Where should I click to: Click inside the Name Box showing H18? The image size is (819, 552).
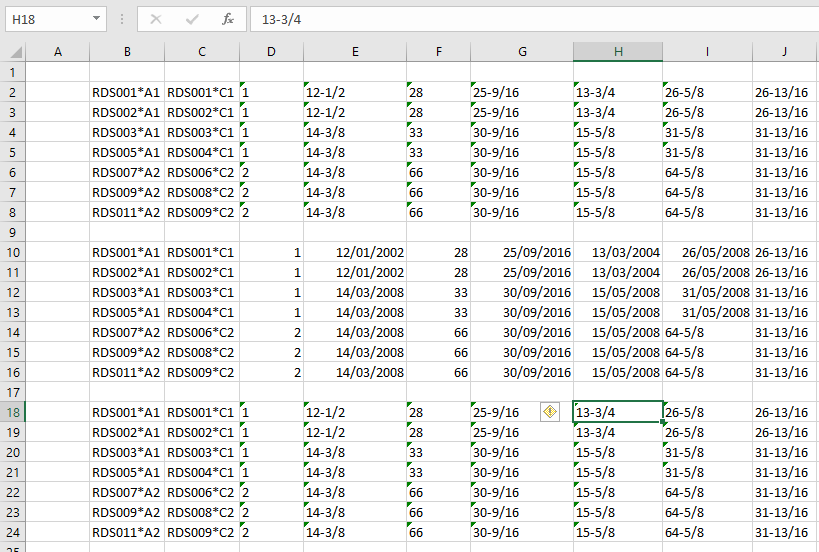[48, 19]
